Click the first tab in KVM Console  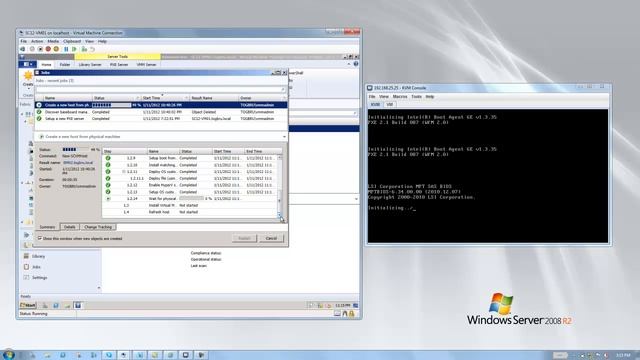click(375, 104)
